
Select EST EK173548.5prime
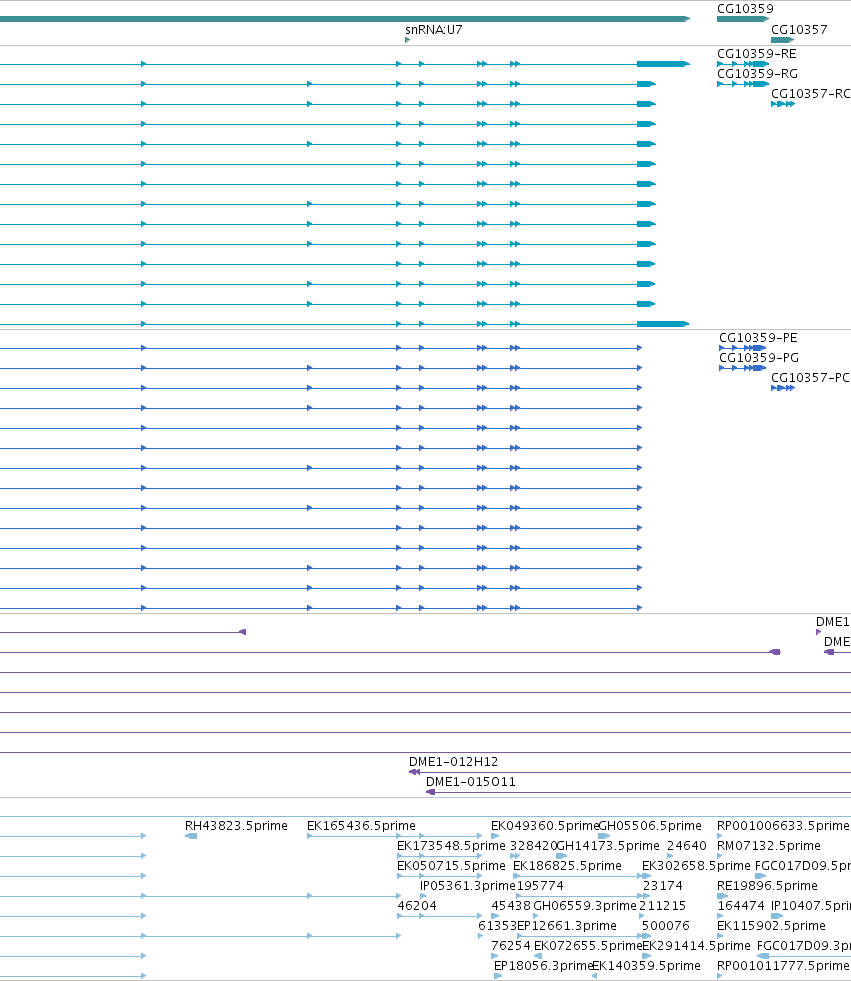point(451,846)
